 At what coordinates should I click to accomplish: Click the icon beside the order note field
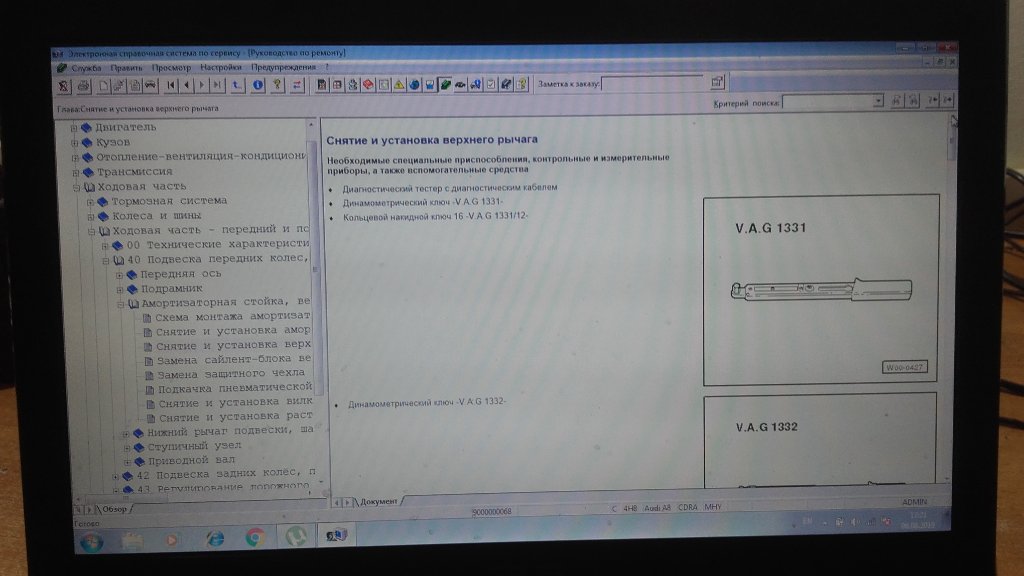click(x=717, y=83)
